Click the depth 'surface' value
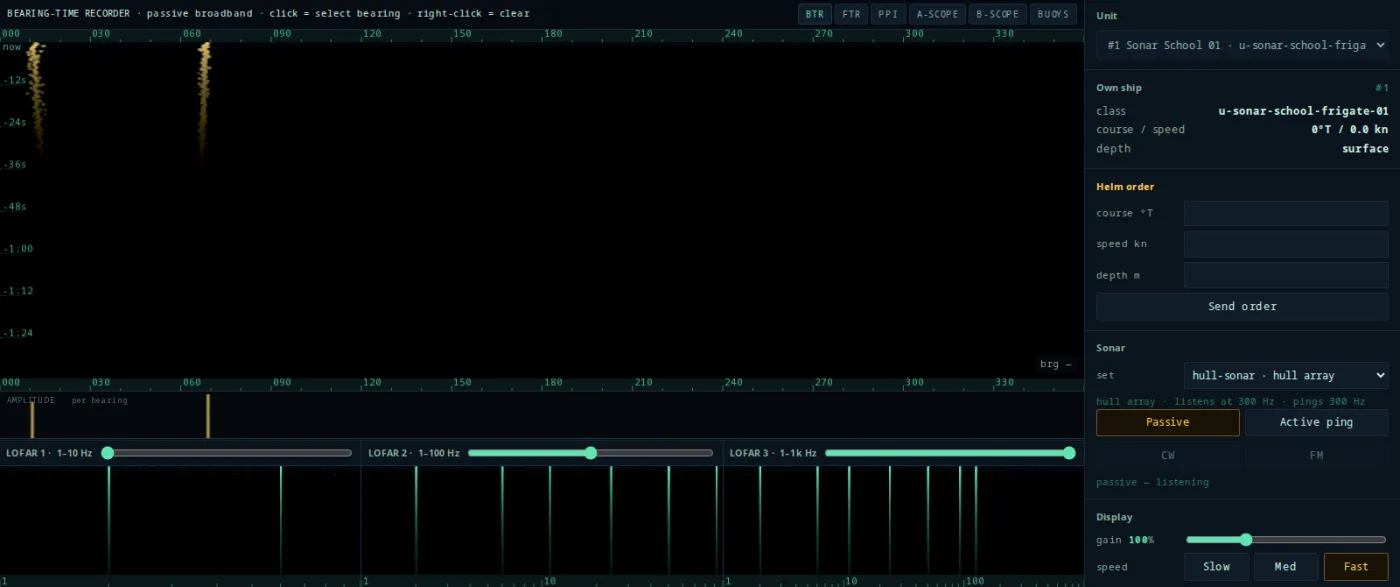 click(x=1365, y=148)
